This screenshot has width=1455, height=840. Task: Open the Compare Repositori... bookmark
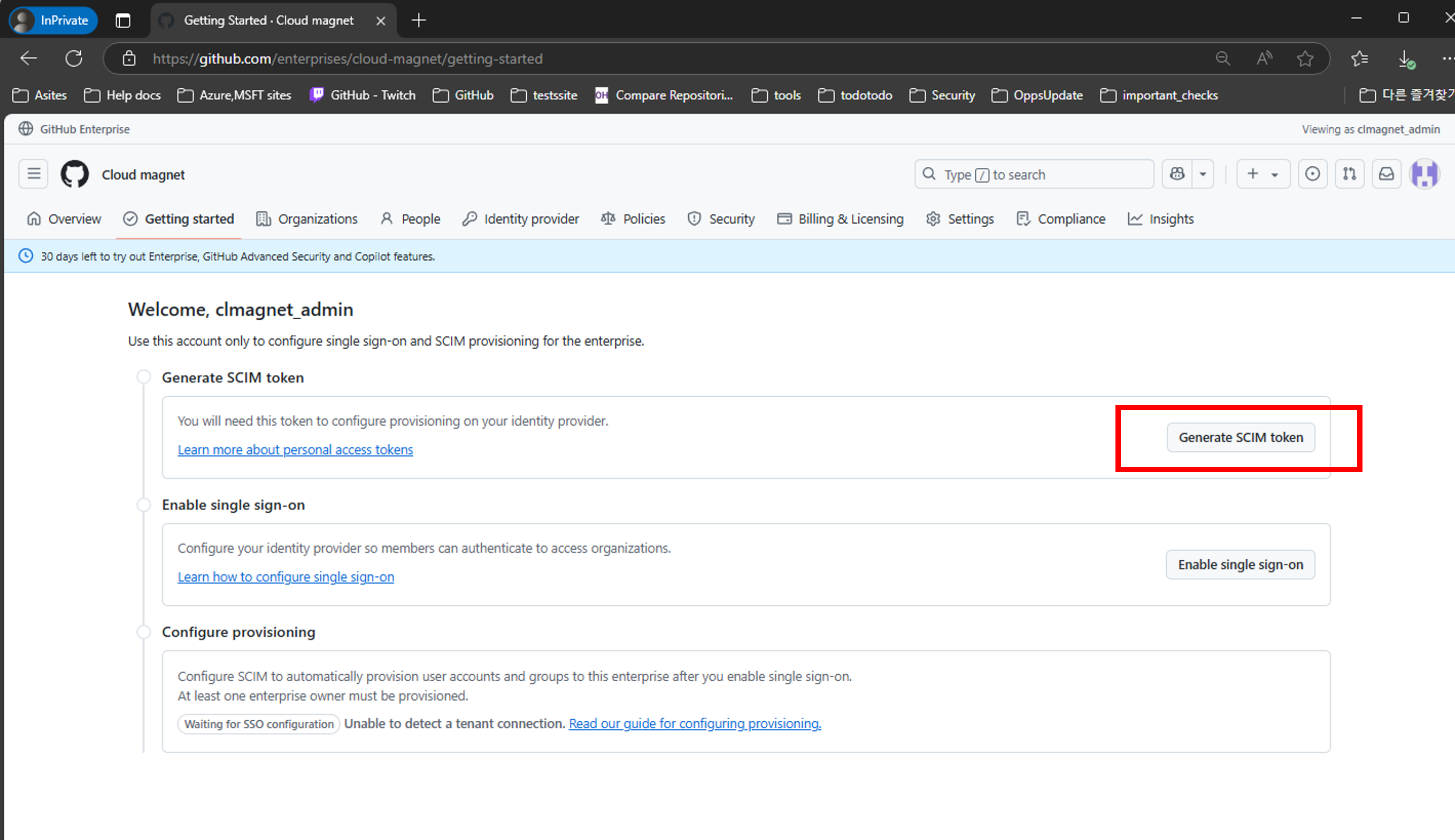[x=664, y=95]
